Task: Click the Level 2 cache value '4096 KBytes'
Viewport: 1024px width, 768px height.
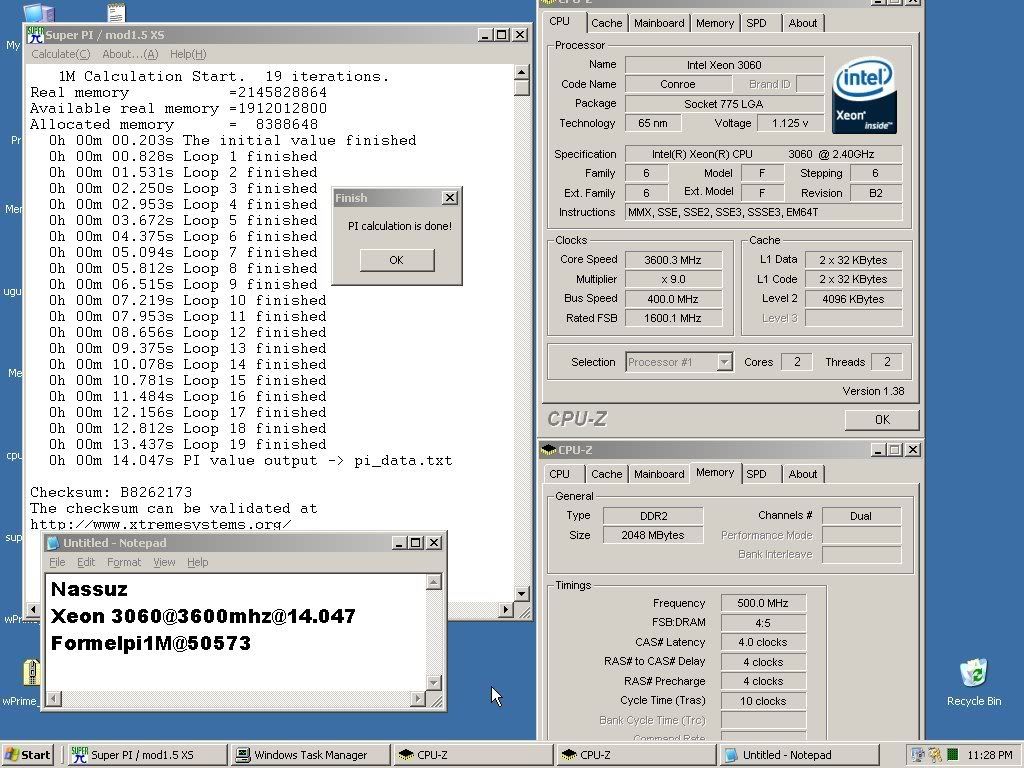Action: tap(853, 298)
